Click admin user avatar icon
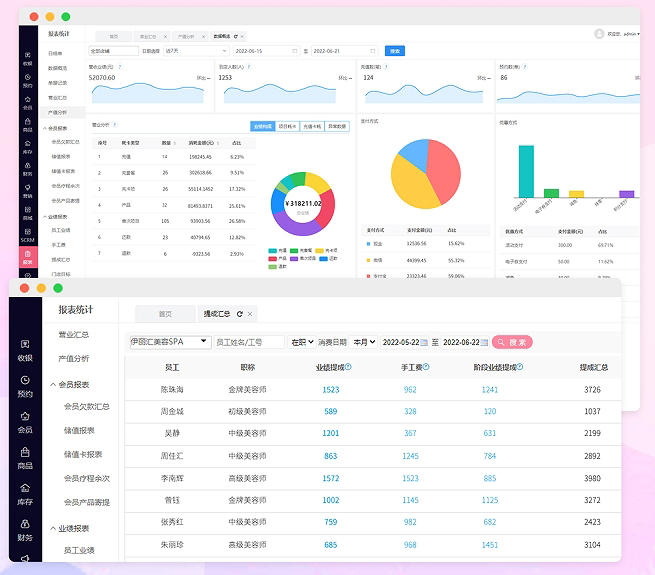Screen dimensions: 655x575 pyautogui.click(x=599, y=33)
